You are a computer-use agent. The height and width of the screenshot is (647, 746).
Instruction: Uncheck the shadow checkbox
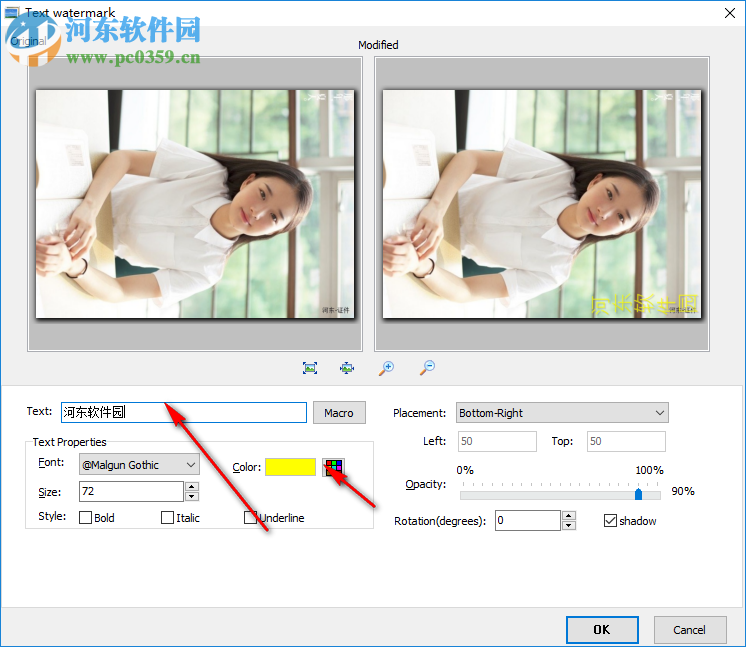[x=610, y=521]
